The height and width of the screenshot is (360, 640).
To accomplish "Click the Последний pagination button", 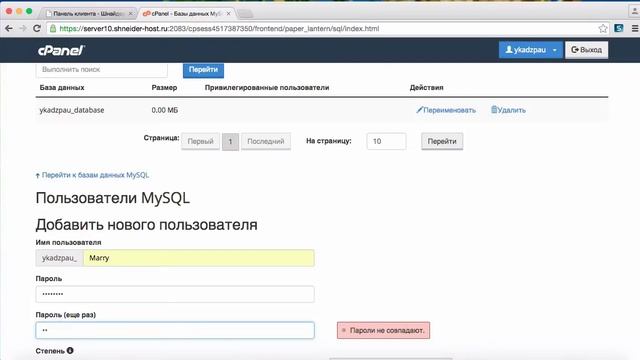I will (266, 141).
